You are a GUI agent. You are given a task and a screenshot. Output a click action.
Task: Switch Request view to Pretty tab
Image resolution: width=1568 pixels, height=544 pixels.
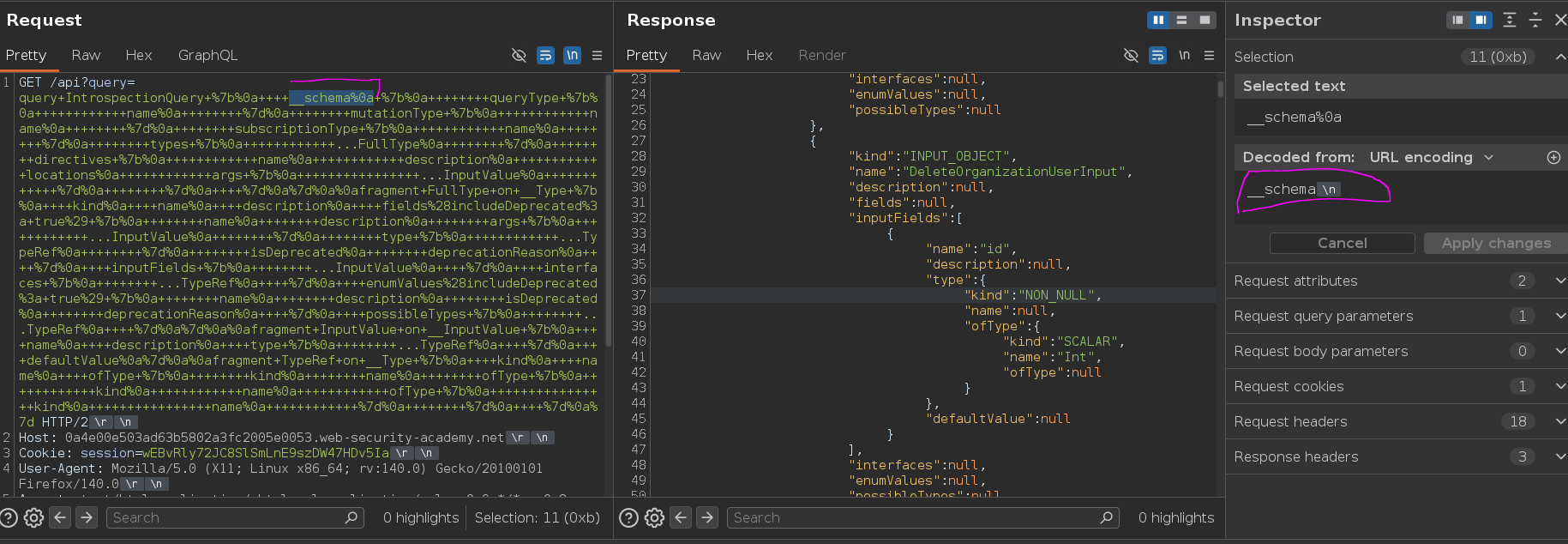click(x=26, y=55)
